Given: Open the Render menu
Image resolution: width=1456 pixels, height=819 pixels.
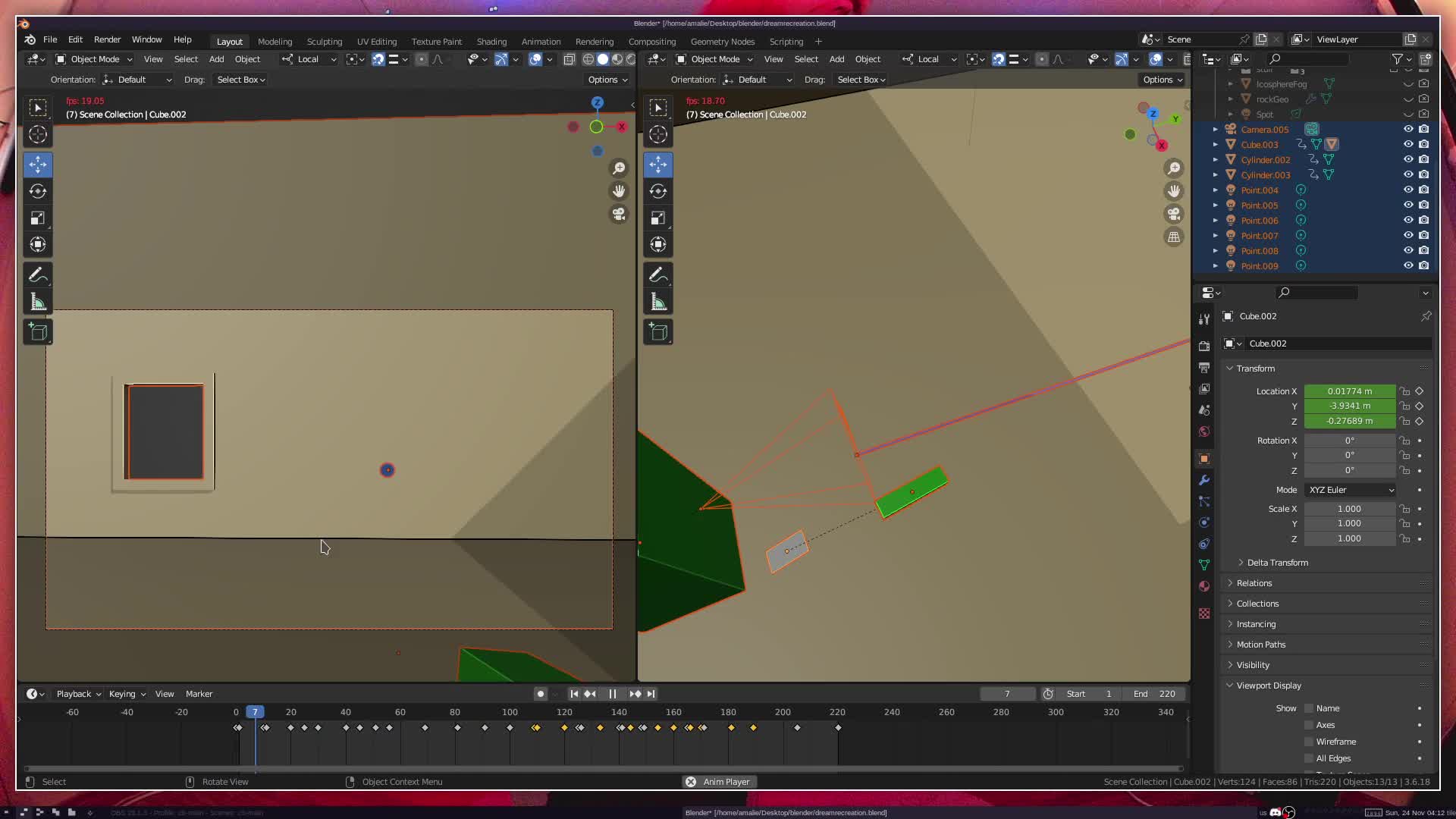Looking at the screenshot, I should pos(107,39).
